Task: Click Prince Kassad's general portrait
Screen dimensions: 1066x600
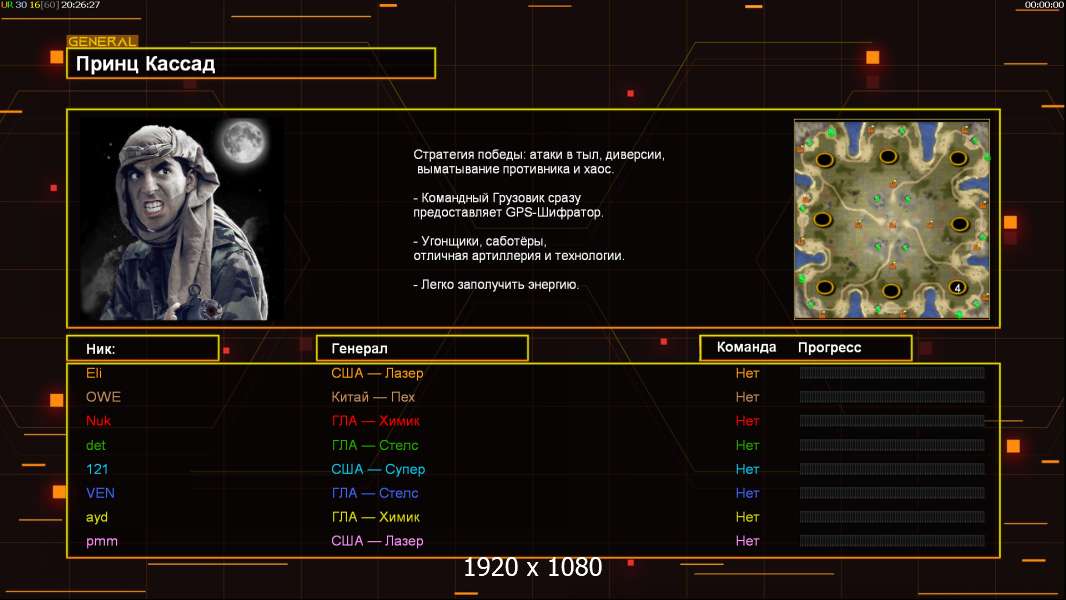Action: click(181, 218)
